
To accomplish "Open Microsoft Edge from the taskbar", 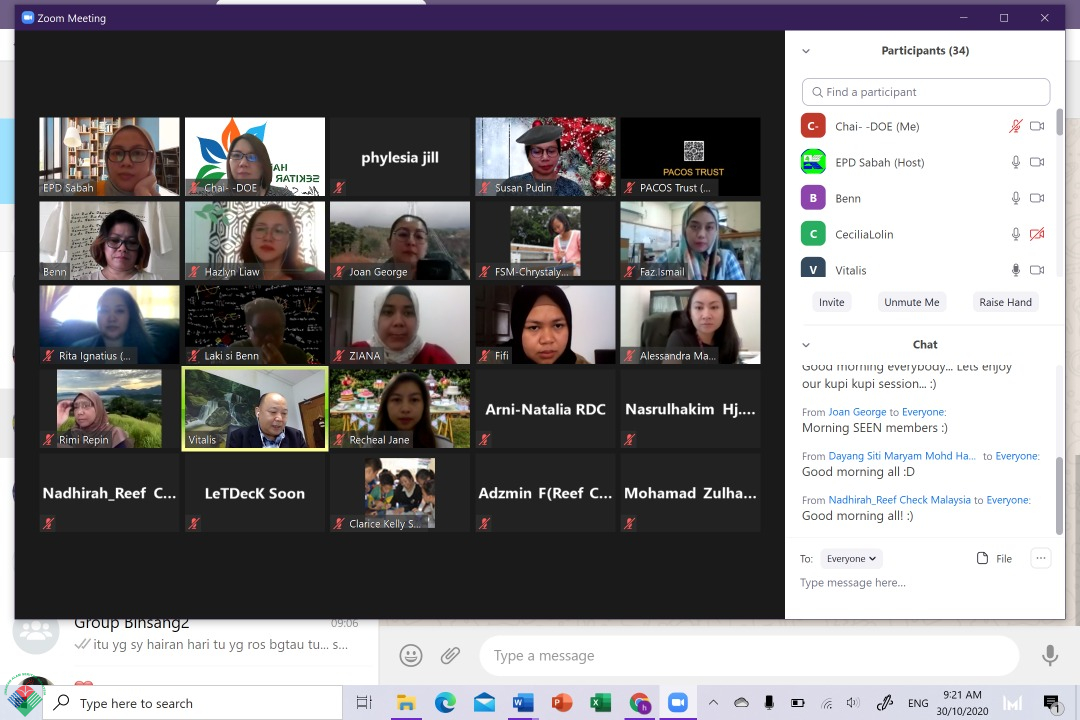I will point(445,703).
